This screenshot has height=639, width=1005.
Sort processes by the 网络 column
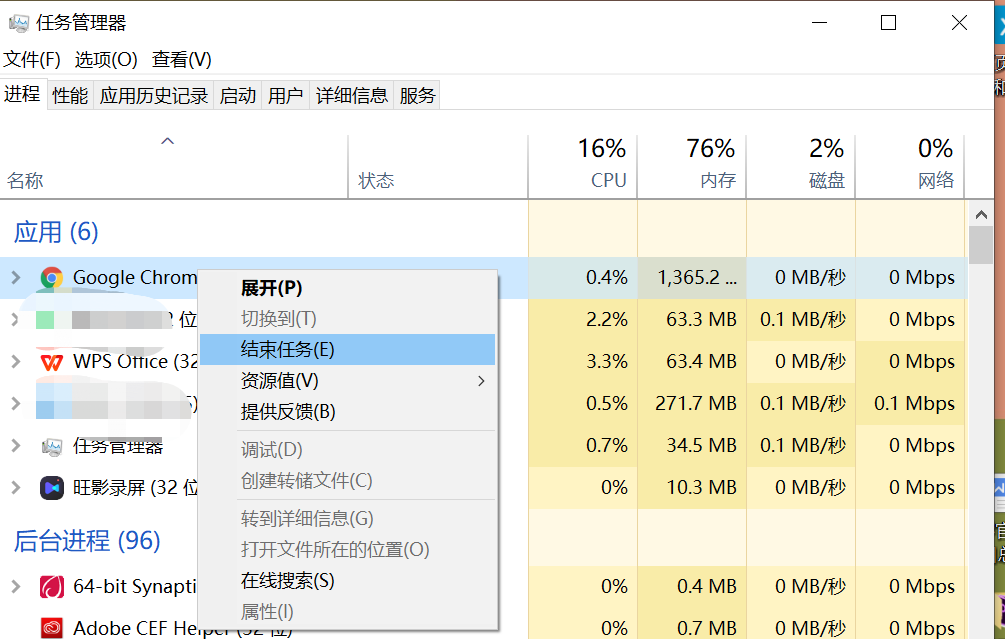click(909, 167)
